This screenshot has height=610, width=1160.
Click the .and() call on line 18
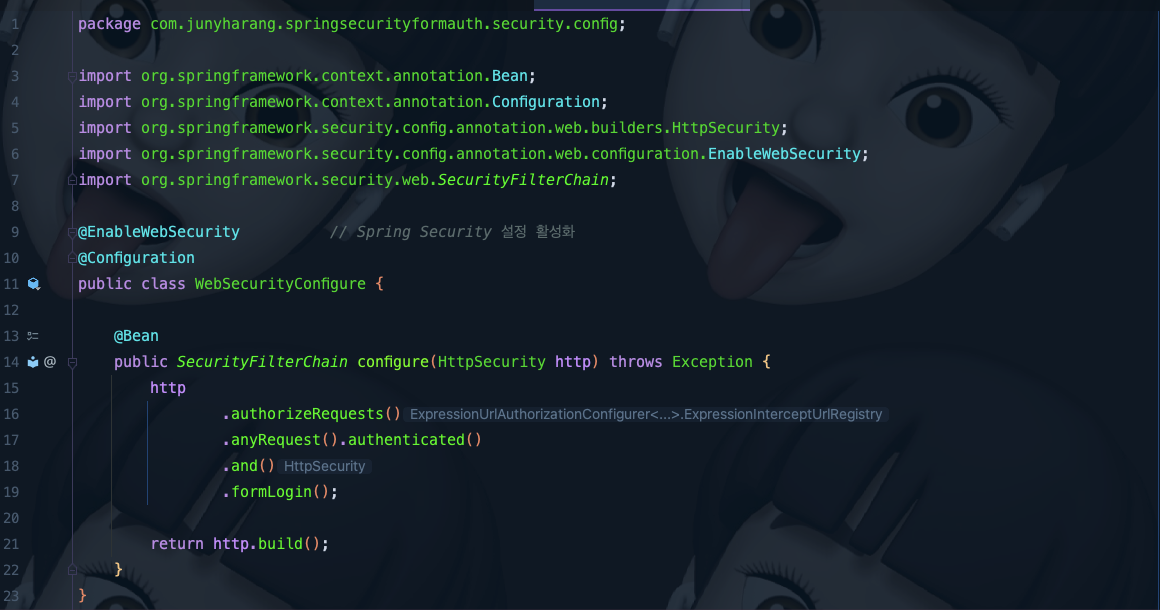249,466
